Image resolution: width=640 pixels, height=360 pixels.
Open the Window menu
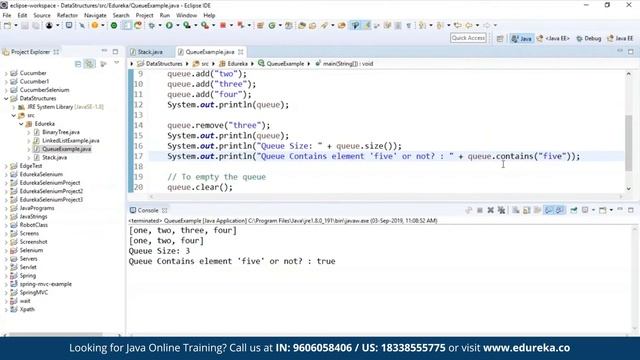(186, 16)
